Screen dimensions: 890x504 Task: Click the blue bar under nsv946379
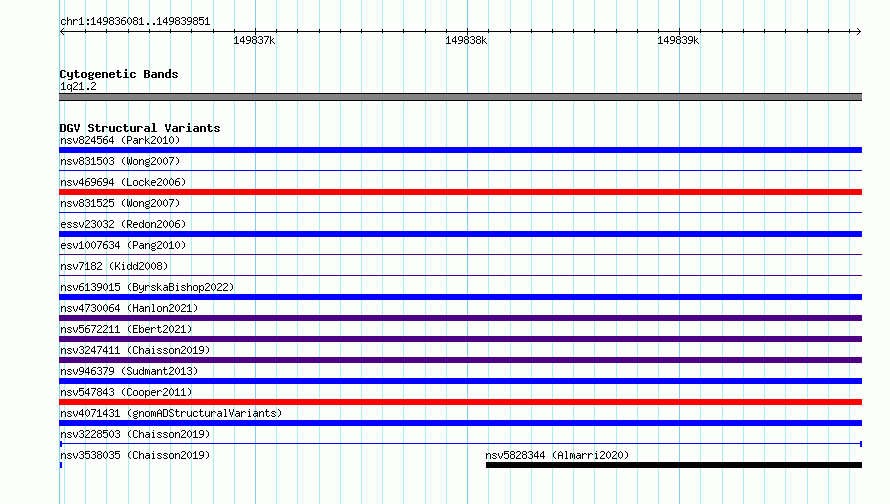click(460, 381)
